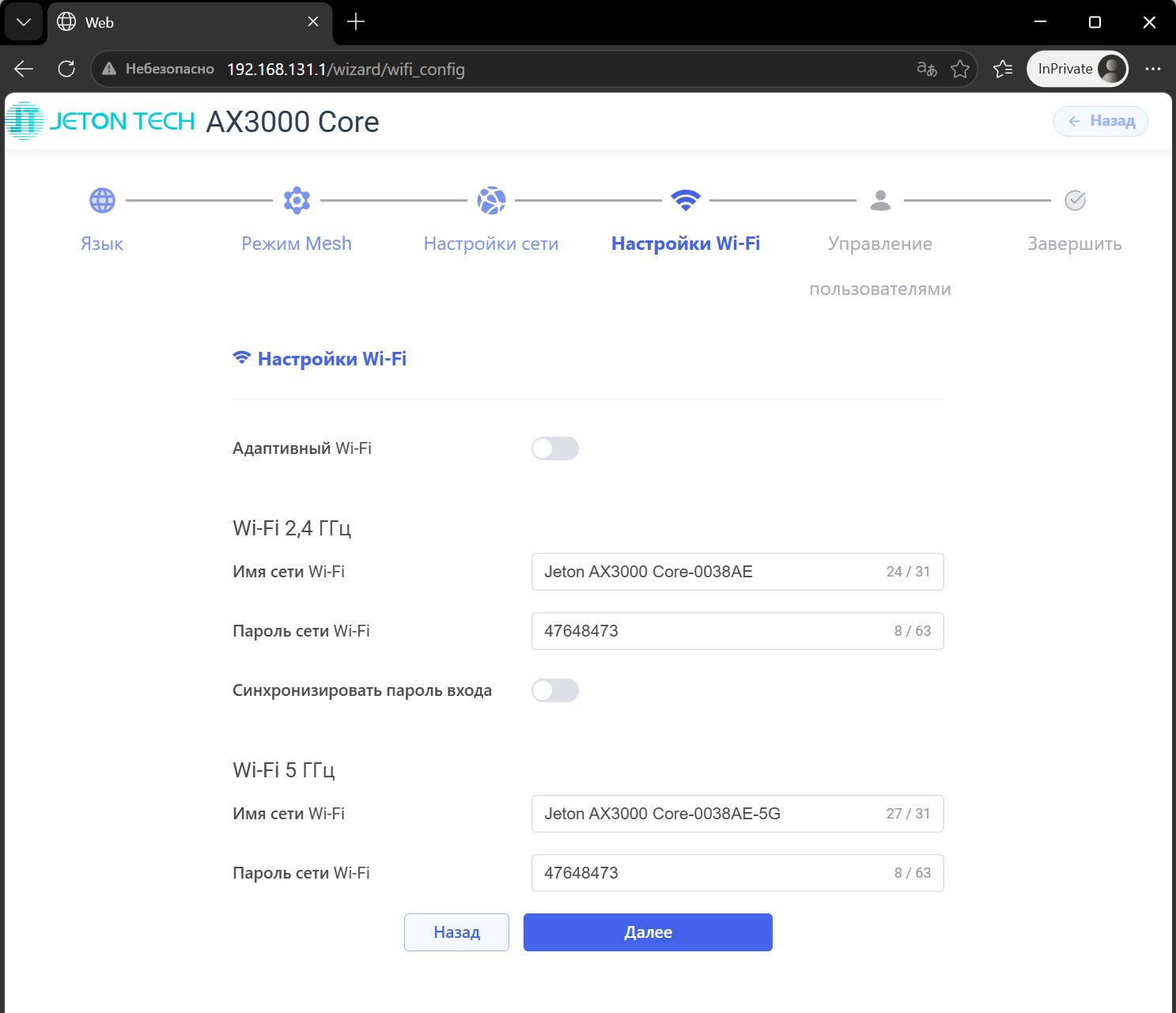Click the Jeton Tech logo
This screenshot has height=1013, width=1176.
100,121
